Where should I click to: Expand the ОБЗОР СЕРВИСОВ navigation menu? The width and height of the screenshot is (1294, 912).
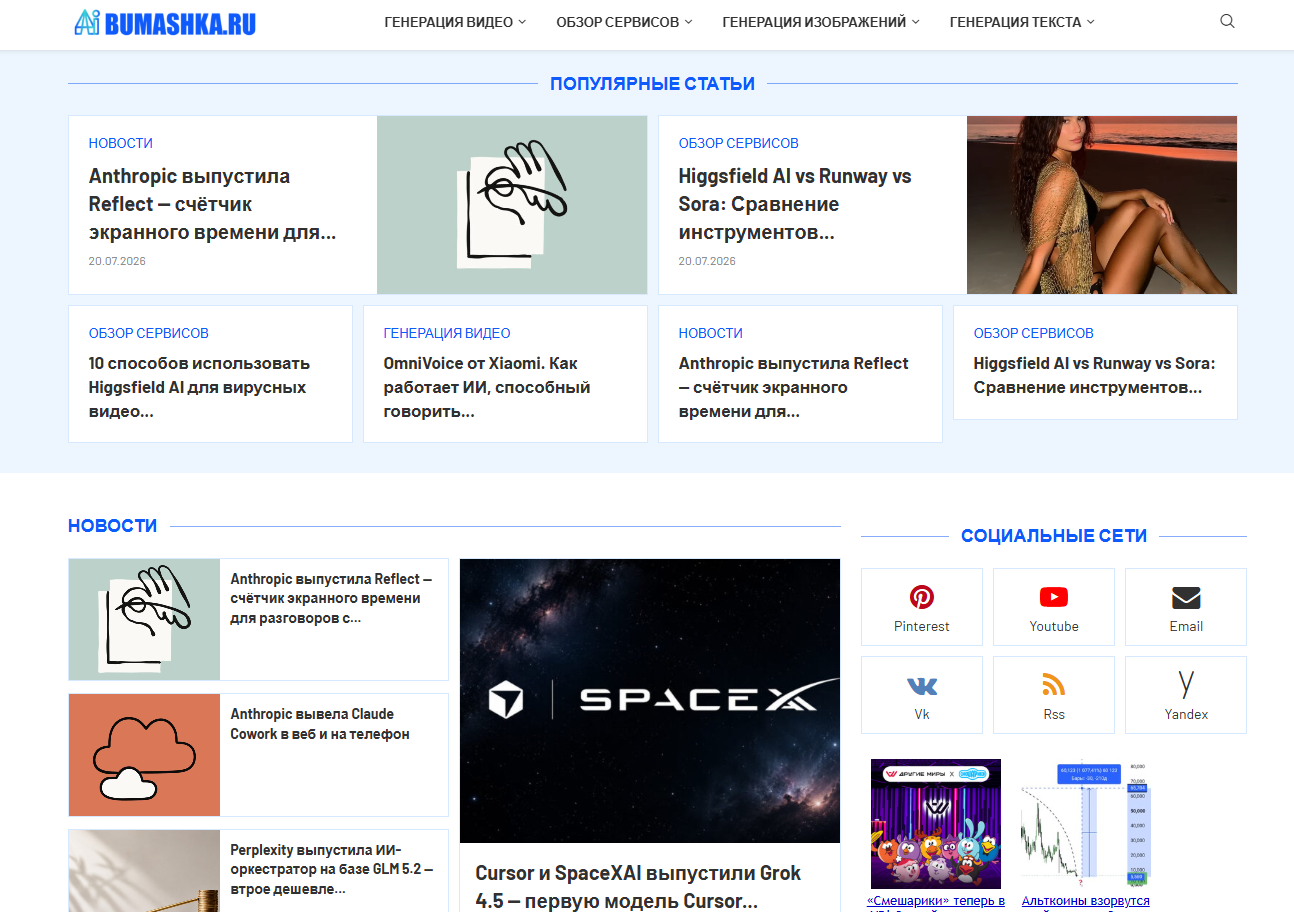point(624,22)
